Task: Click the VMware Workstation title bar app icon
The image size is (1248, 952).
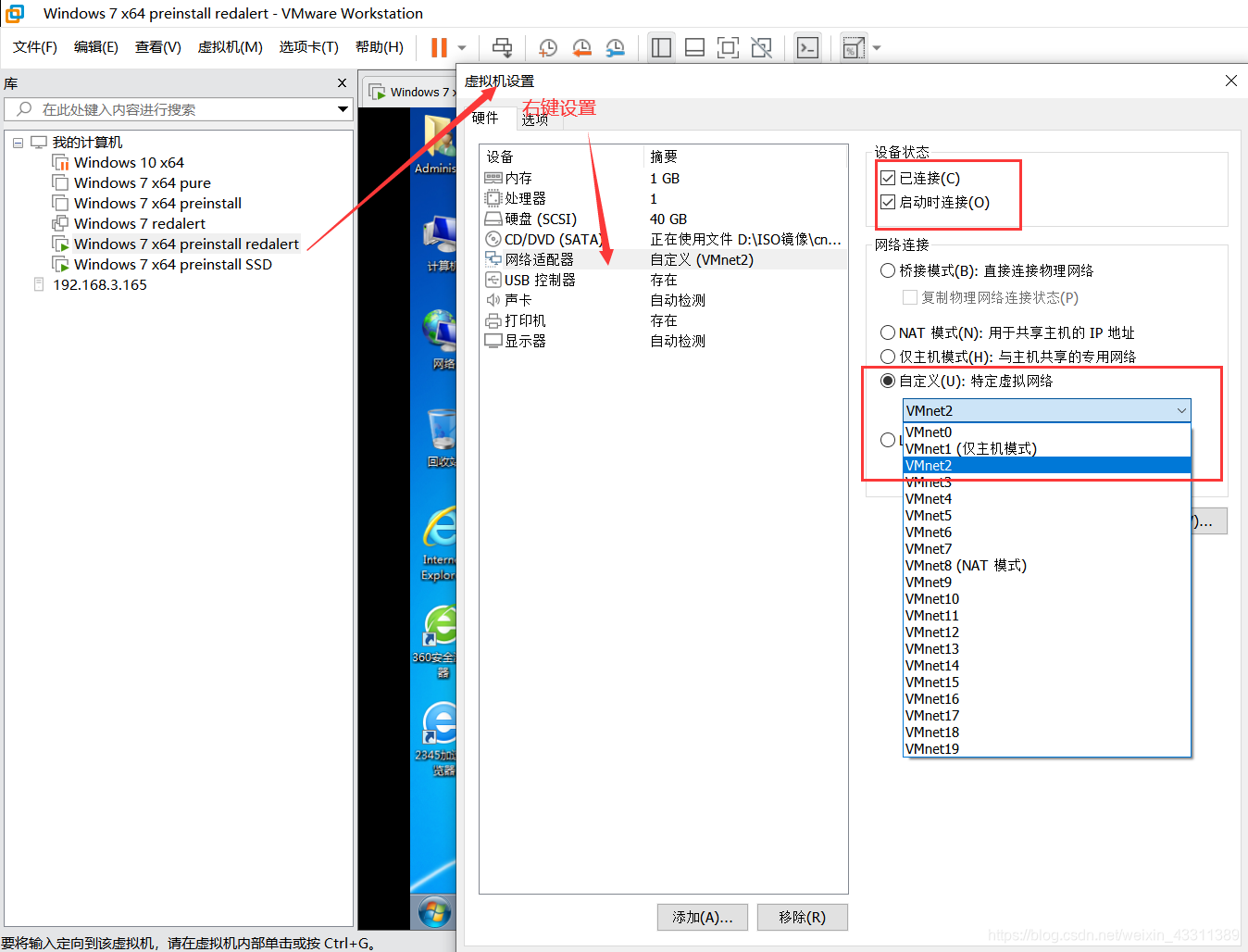Action: coord(15,14)
